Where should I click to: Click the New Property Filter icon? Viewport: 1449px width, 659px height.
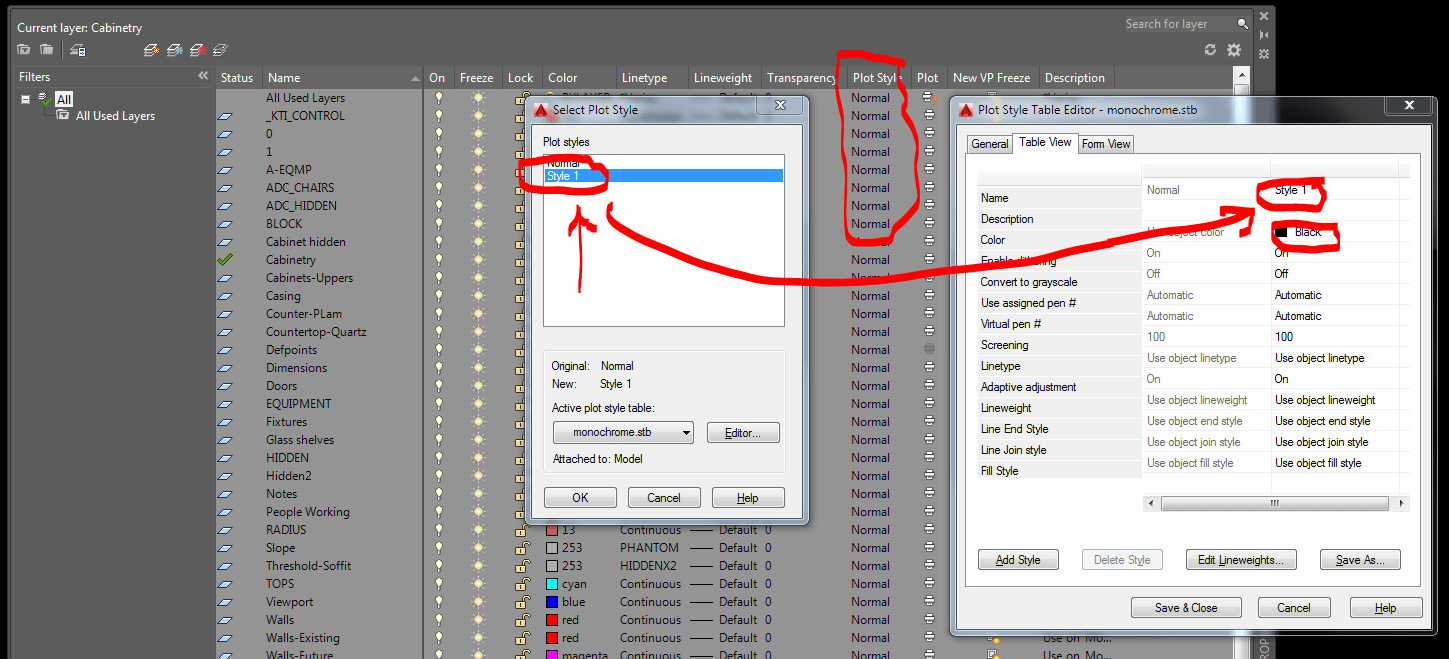24,50
